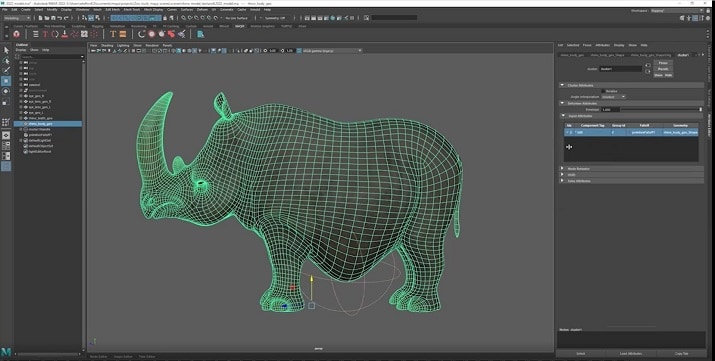
Task: Open the Modeling menu set dropdown
Action: coord(17,18)
